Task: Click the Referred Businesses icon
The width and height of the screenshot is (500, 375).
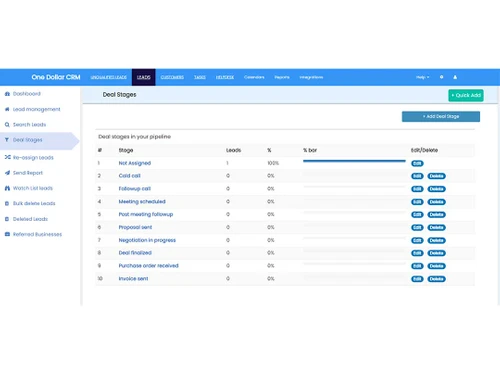Action: pos(7,234)
